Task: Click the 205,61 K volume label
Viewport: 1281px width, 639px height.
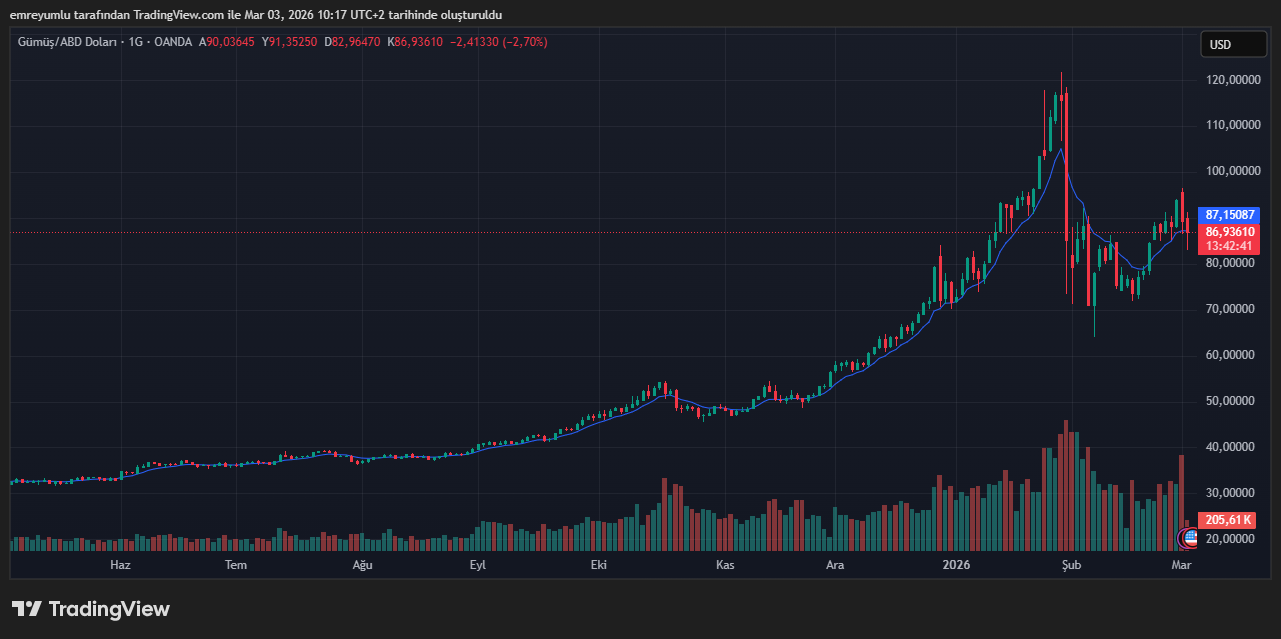Action: point(1229,520)
